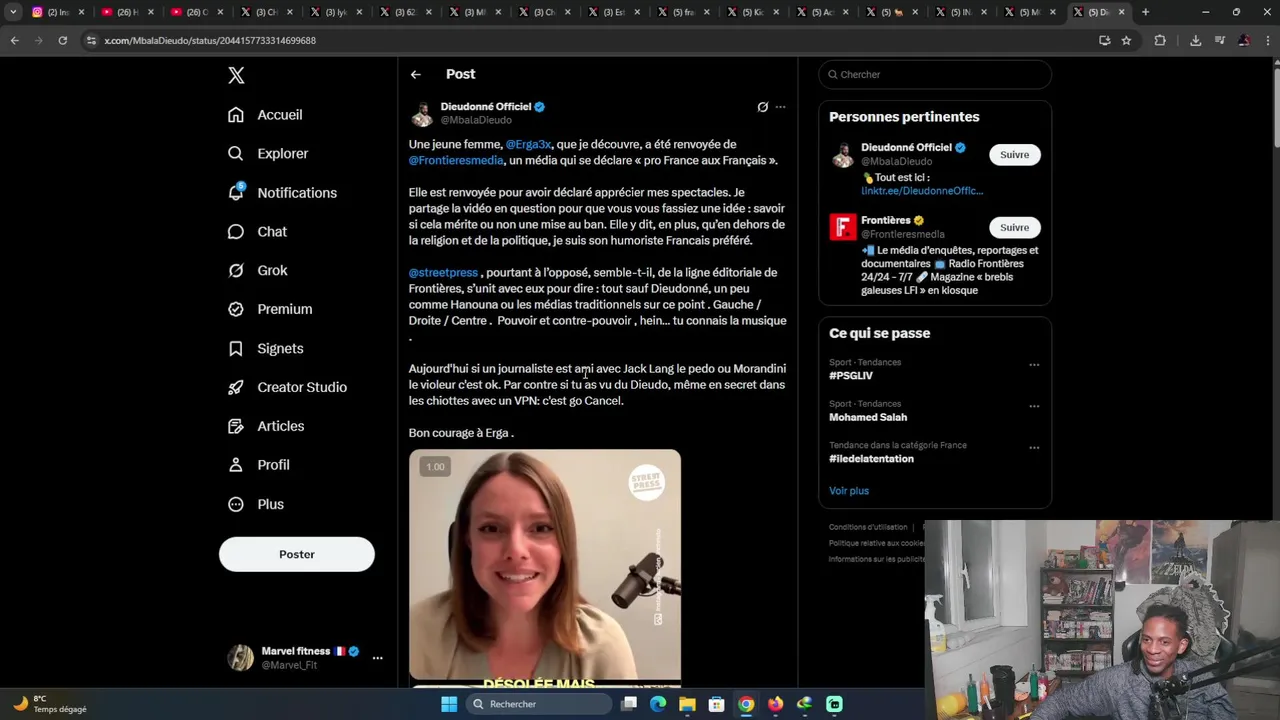Open the Chrome extensions puzzle icon
1280x720 pixels.
point(1160,40)
